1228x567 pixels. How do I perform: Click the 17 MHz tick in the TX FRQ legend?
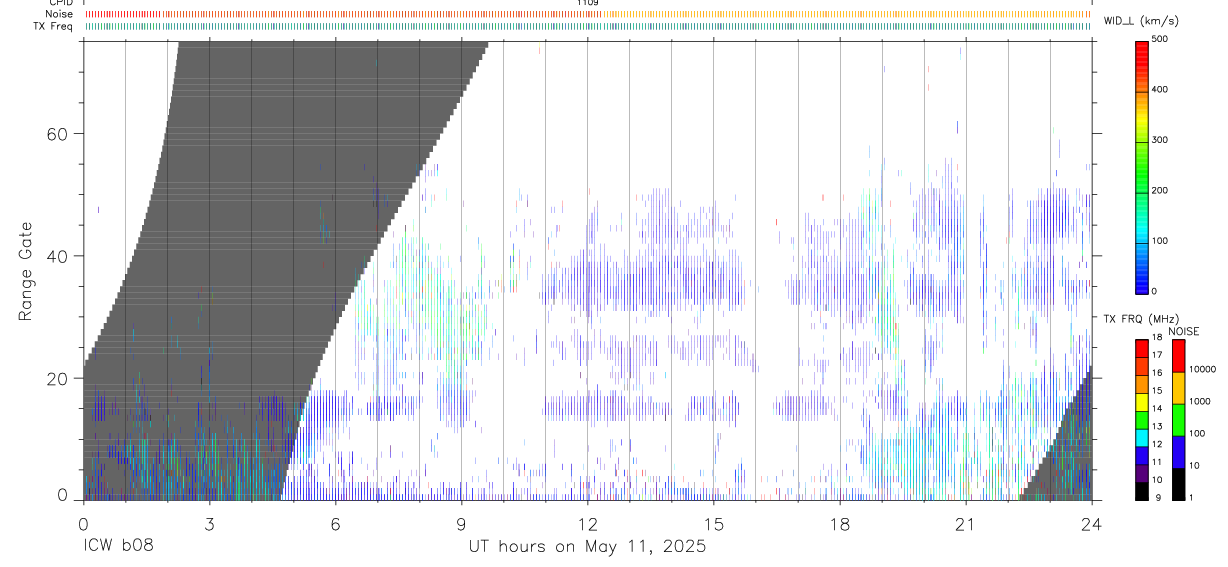(x=1158, y=355)
